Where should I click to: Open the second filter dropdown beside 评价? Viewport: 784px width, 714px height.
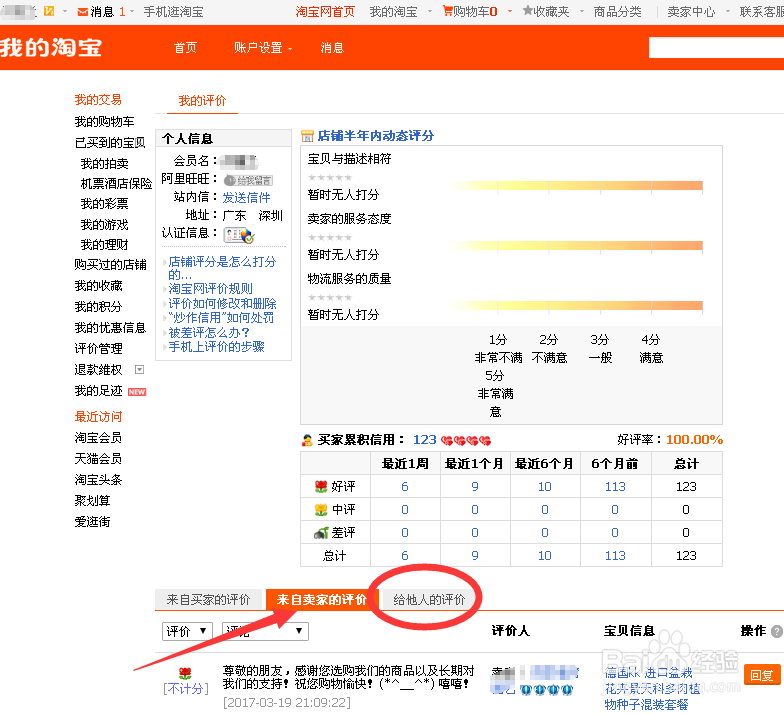265,631
